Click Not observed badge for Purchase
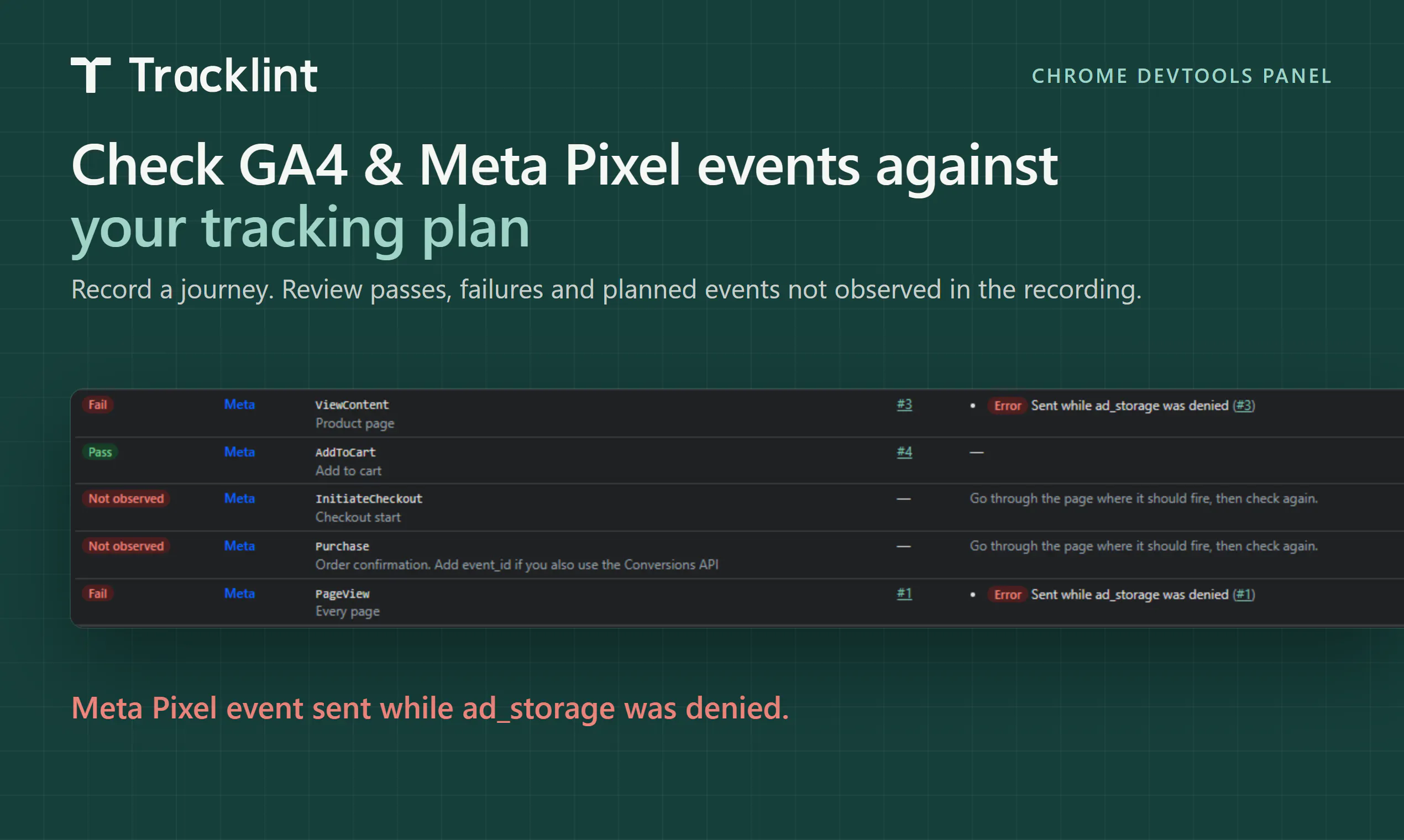Image resolution: width=1404 pixels, height=840 pixels. (125, 546)
